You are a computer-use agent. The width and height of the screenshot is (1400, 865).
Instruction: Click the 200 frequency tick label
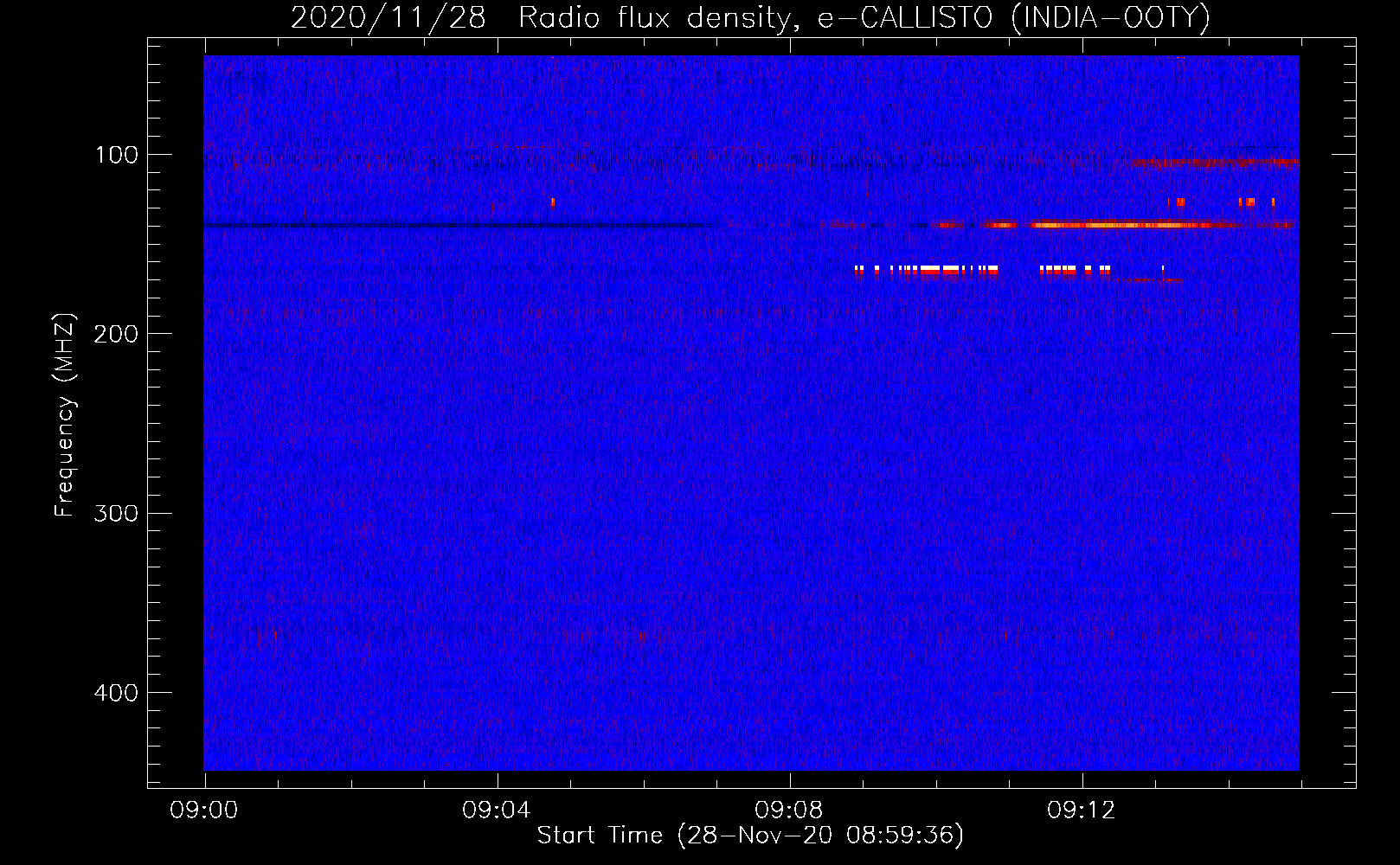116,334
